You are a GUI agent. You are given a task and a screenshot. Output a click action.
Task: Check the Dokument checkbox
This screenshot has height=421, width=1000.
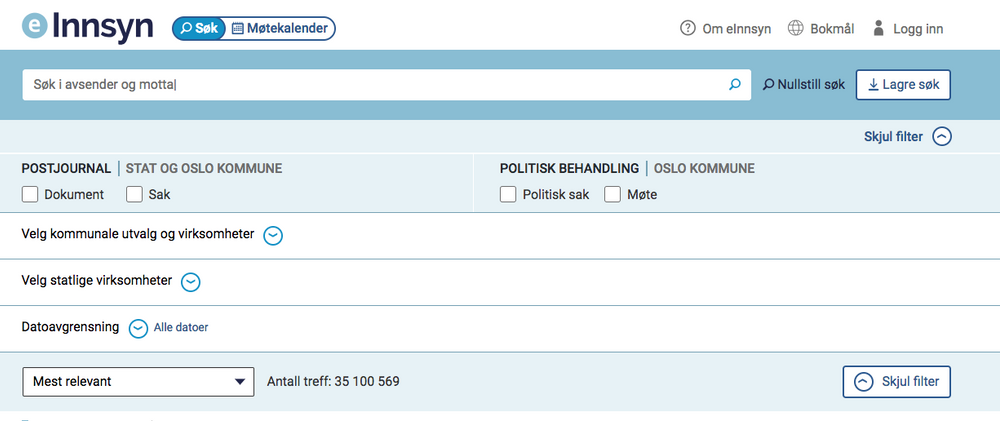(x=30, y=195)
